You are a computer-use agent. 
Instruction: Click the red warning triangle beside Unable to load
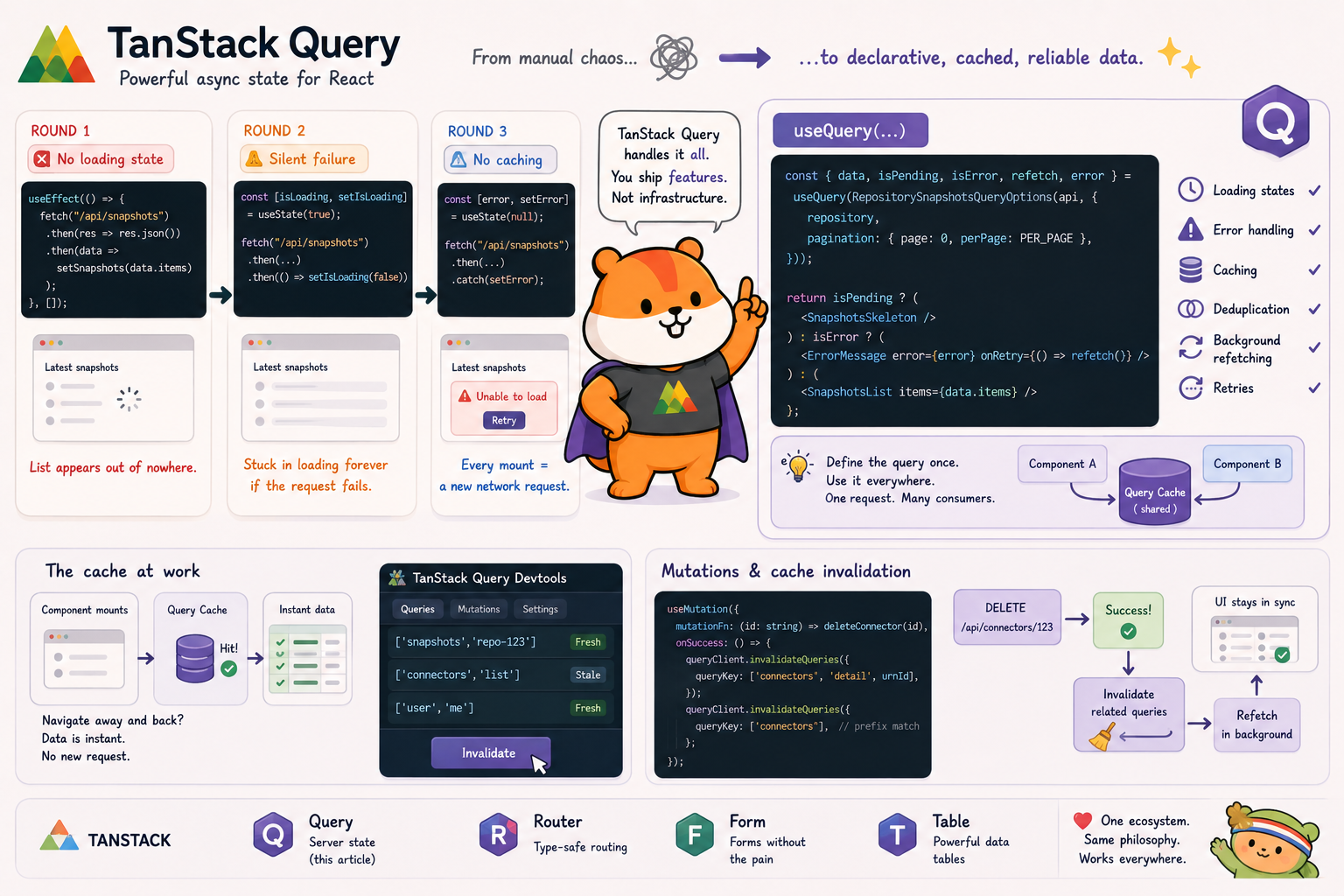(x=465, y=396)
